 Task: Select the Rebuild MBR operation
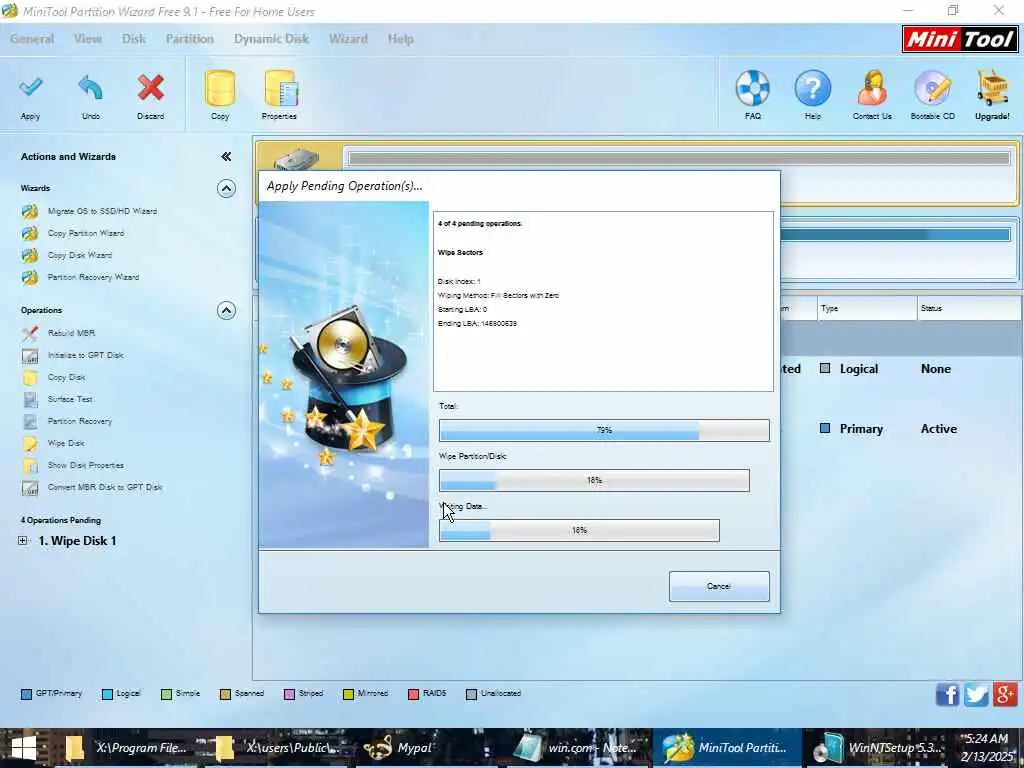click(x=71, y=333)
